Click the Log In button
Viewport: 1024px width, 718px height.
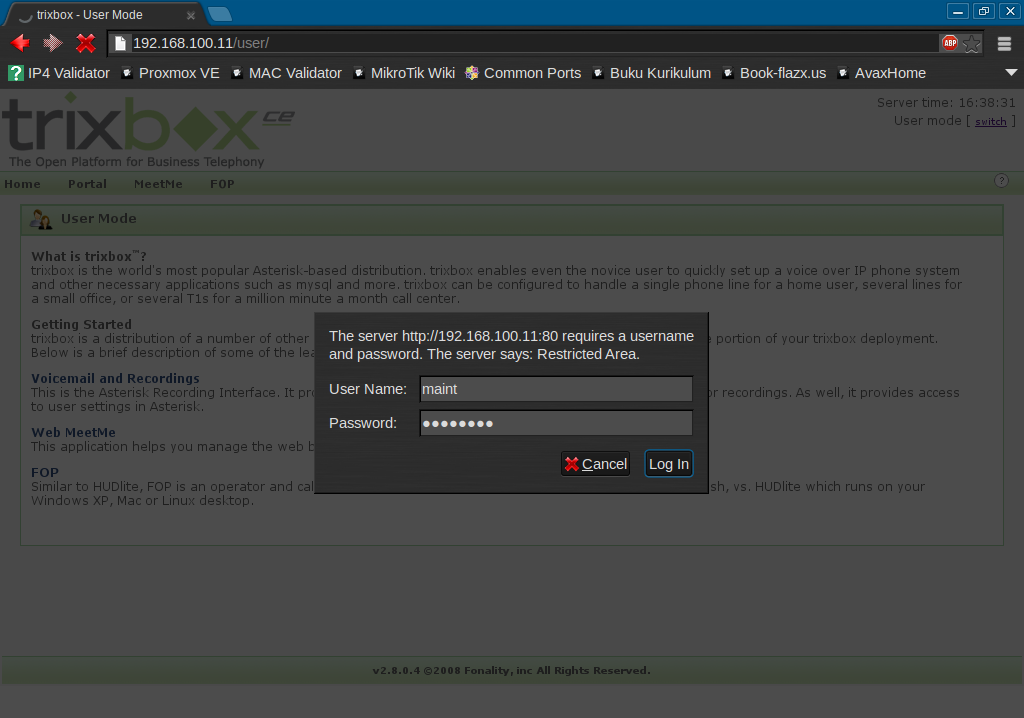pyautogui.click(x=669, y=464)
